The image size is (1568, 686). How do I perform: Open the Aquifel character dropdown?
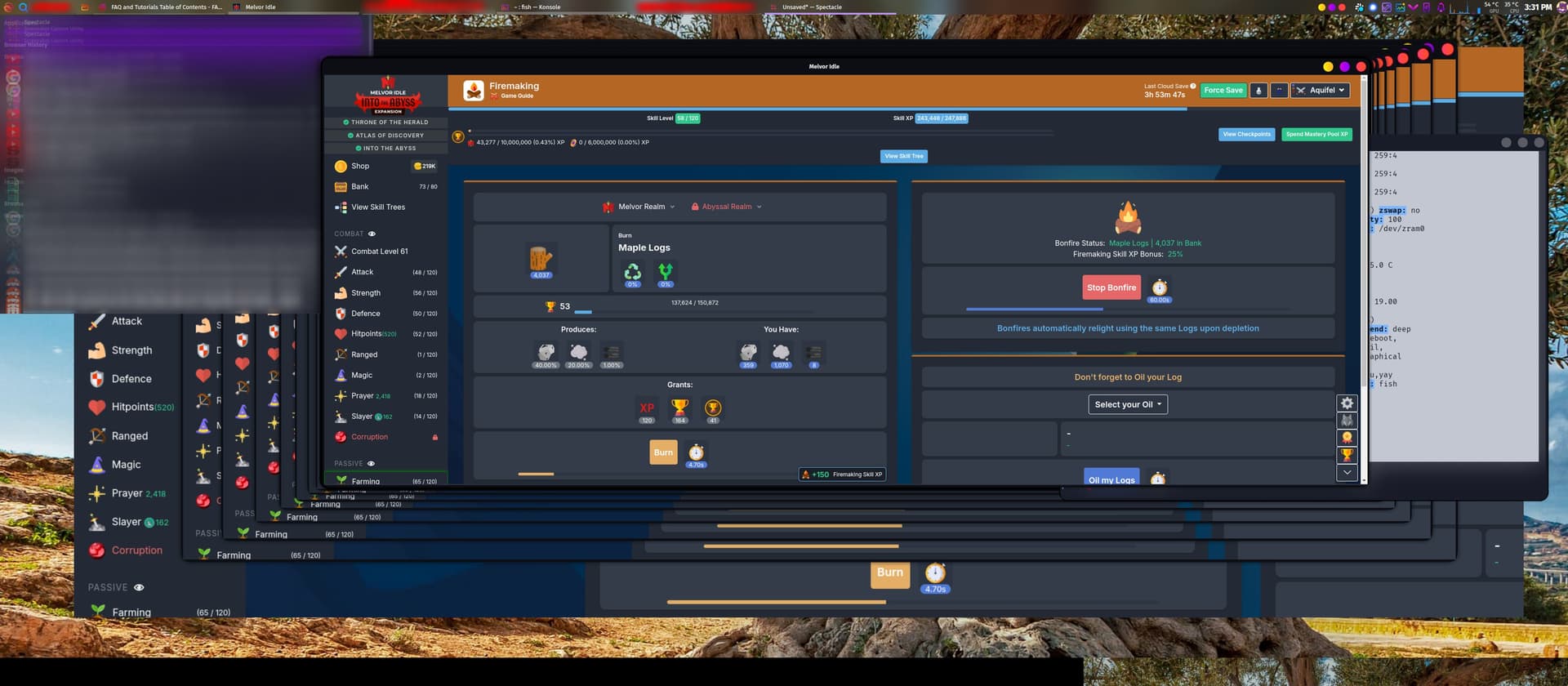1320,91
